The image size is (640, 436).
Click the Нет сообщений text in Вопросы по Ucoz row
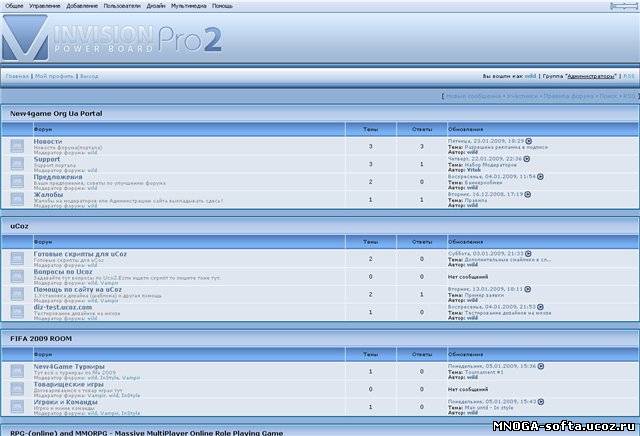click(468, 277)
